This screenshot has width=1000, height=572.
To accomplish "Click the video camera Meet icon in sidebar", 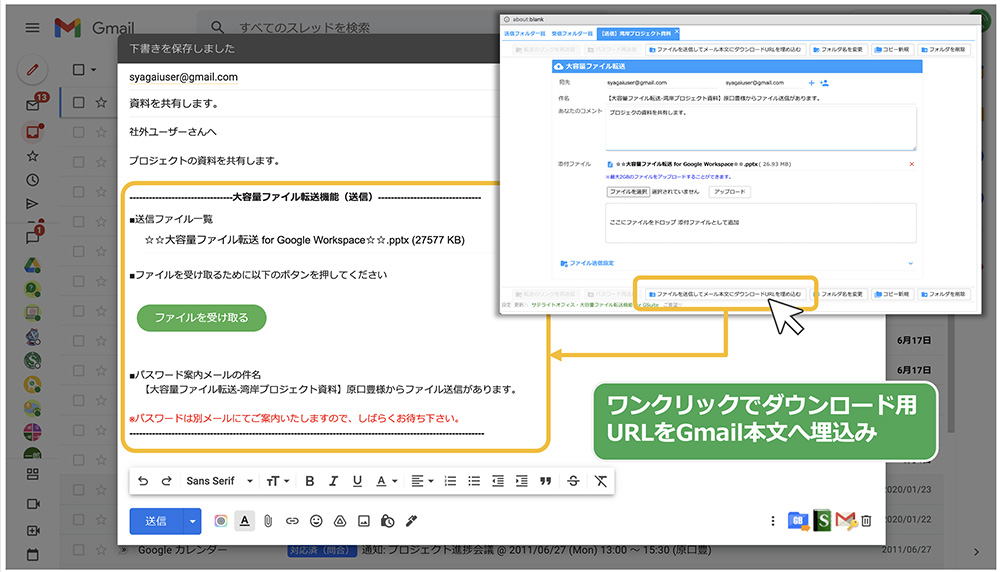I will point(33,504).
